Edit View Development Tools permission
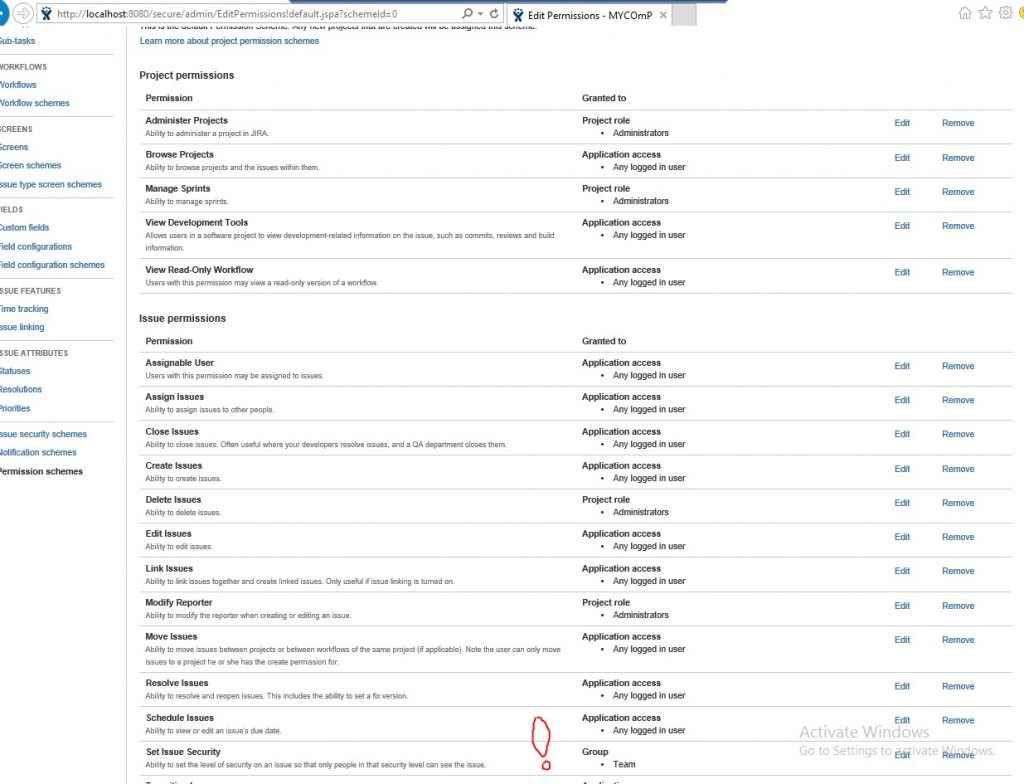Image resolution: width=1024 pixels, height=784 pixels. pyautogui.click(x=902, y=225)
